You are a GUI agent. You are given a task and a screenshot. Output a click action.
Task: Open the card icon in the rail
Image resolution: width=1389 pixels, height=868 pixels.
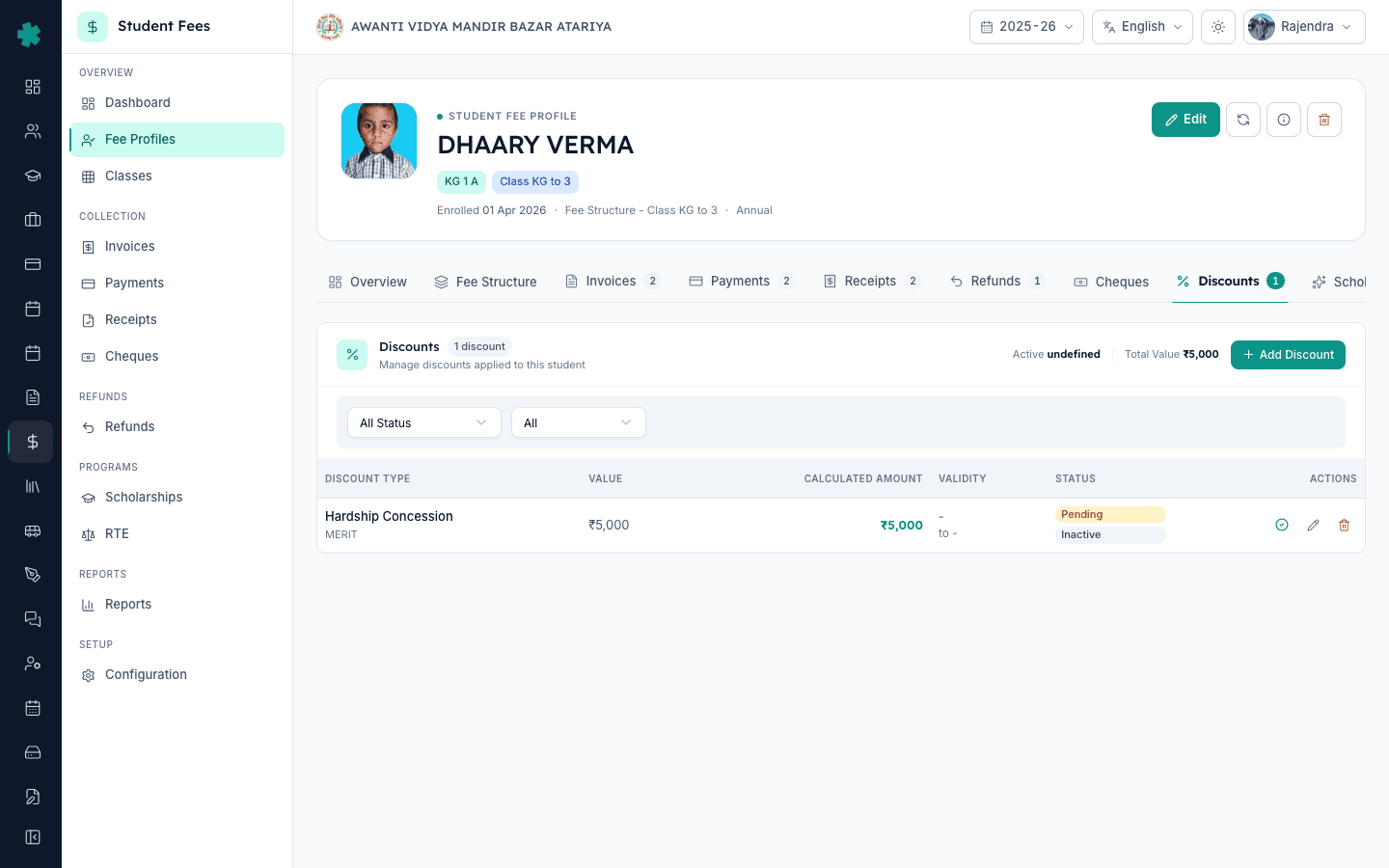tap(33, 264)
